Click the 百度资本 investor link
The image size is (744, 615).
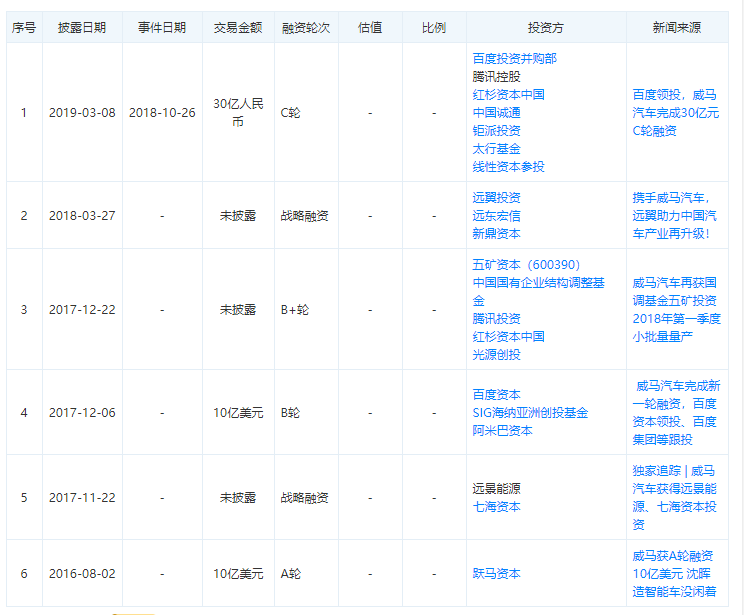click(x=496, y=394)
